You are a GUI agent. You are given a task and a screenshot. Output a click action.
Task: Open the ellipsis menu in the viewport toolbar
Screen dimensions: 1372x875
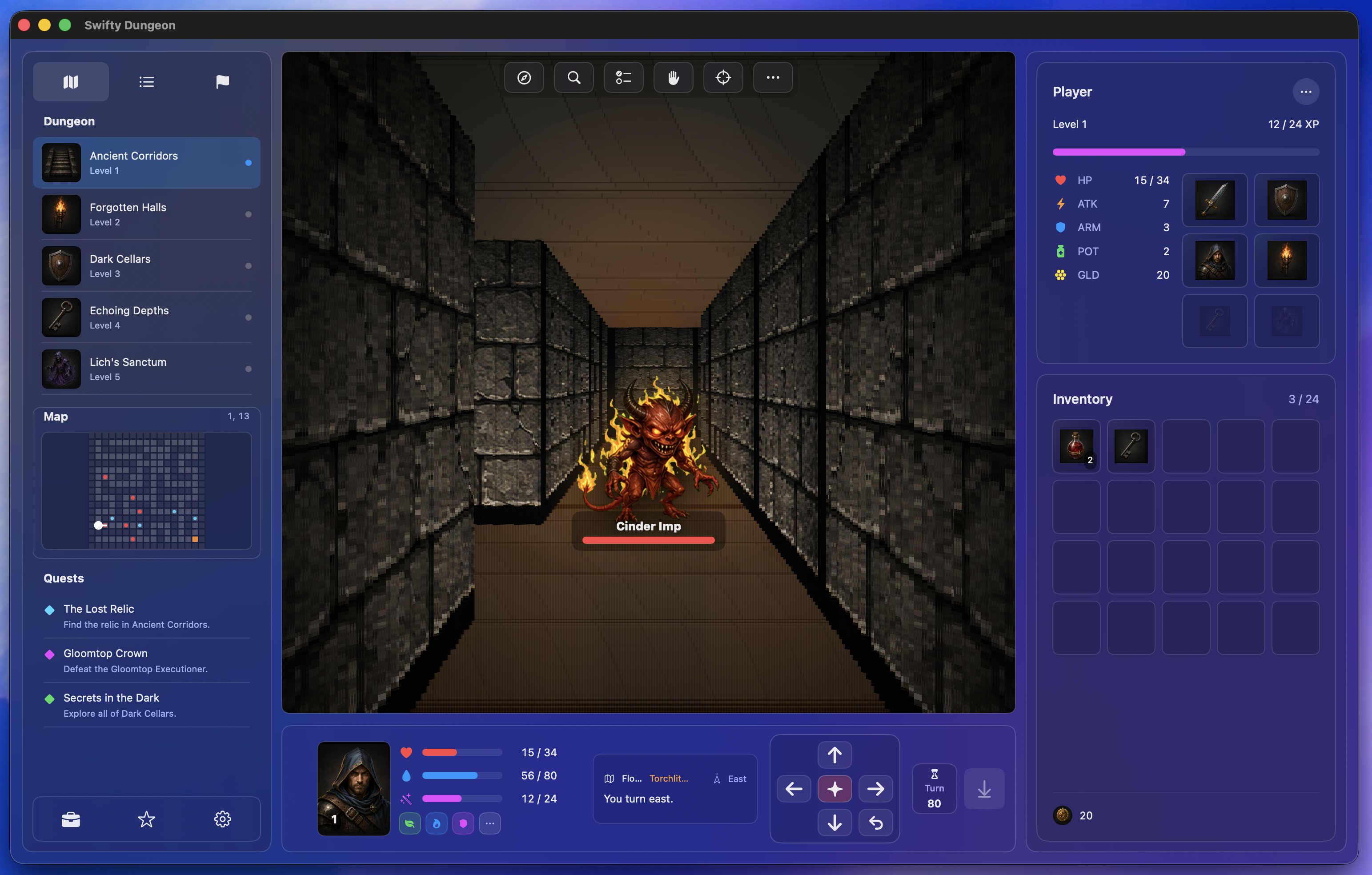coord(773,77)
